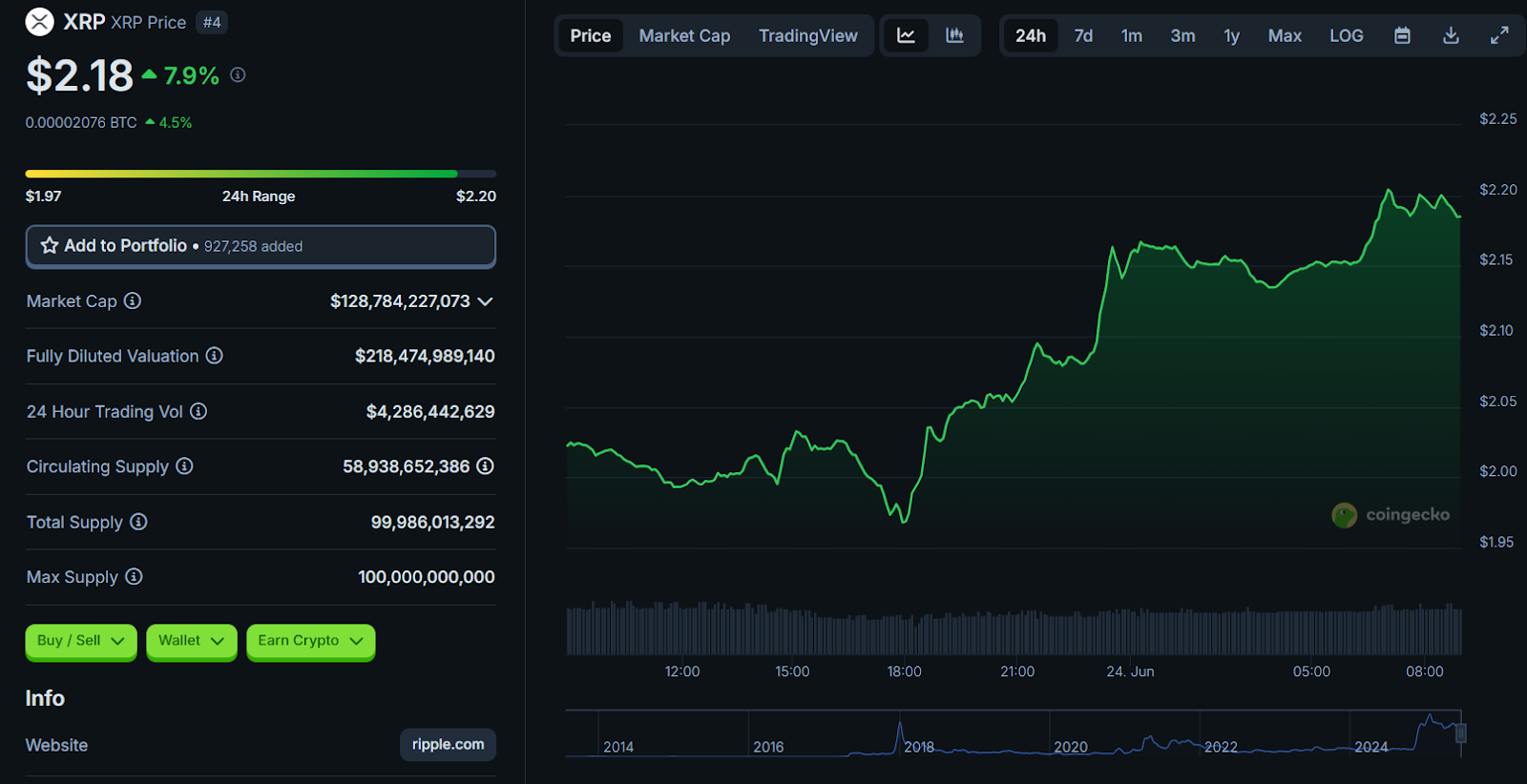Screen dimensions: 1527x784
Task: Open the Buy / Sell dropdown
Action: (81, 641)
